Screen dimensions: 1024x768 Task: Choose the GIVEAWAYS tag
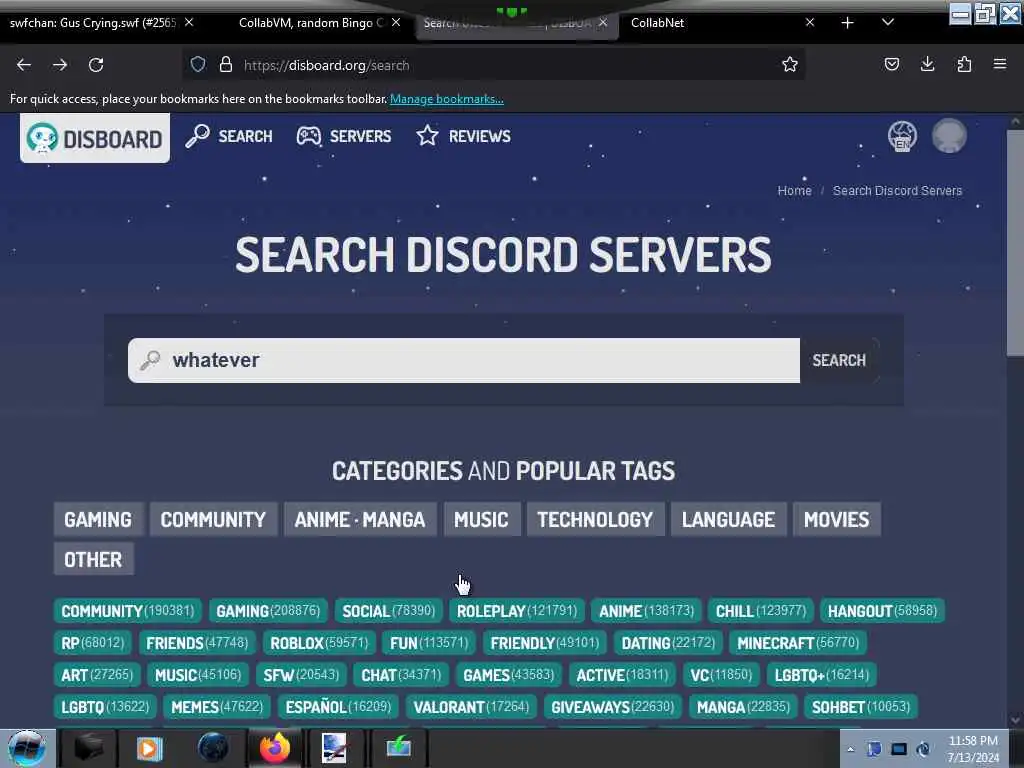tap(612, 707)
